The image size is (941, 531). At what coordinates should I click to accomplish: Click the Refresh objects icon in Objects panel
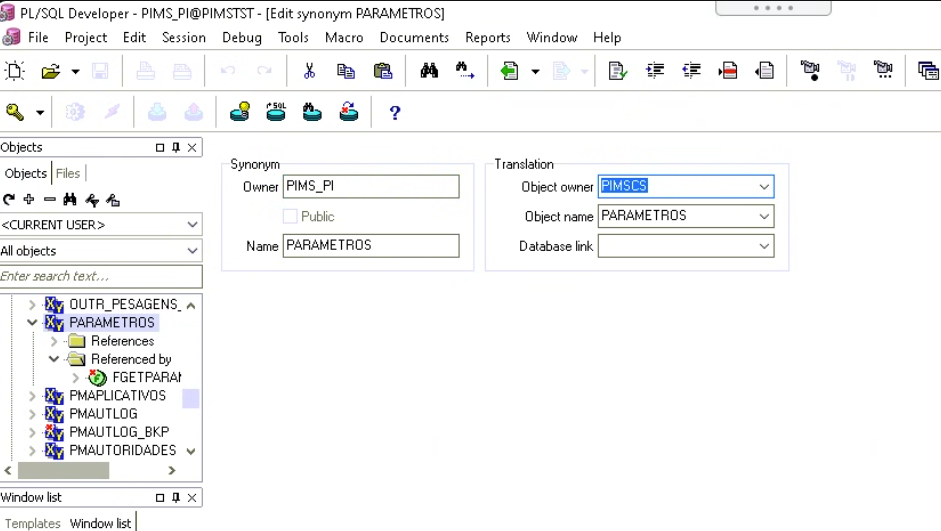(x=8, y=199)
